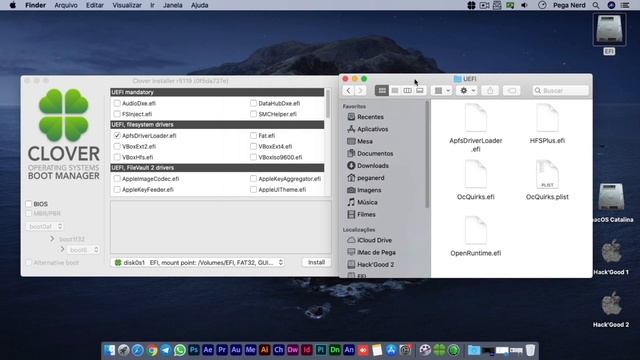
Task: Select the HFSPlus.efi file
Action: point(547,118)
